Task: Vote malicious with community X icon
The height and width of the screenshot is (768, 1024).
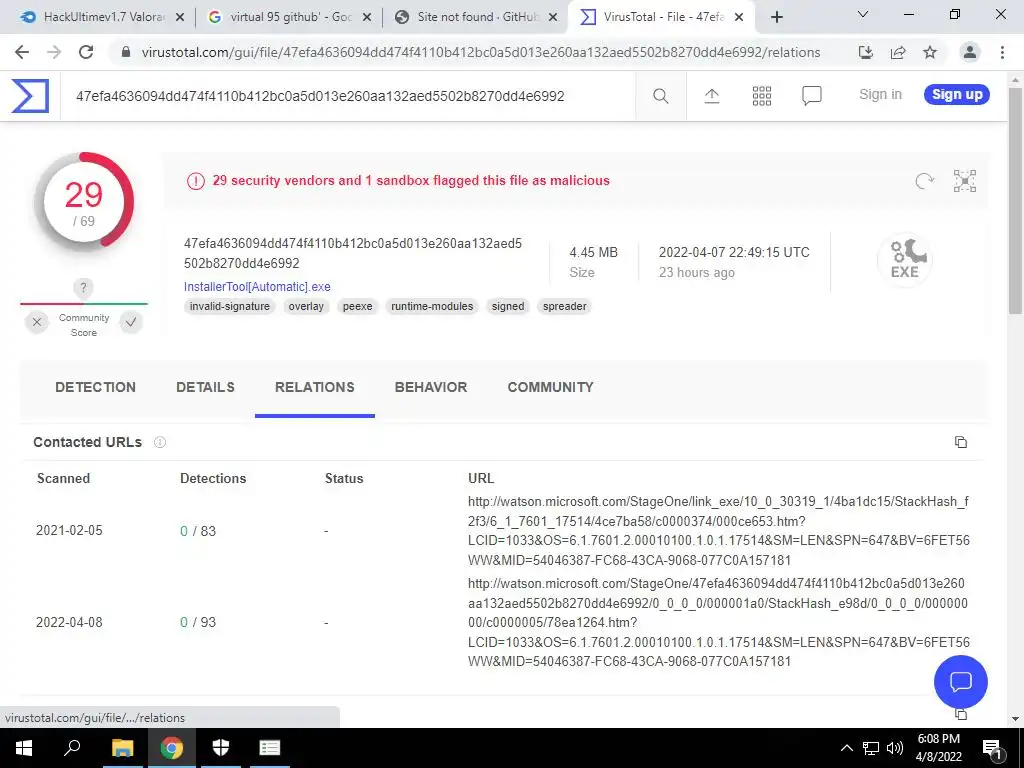Action: point(37,322)
